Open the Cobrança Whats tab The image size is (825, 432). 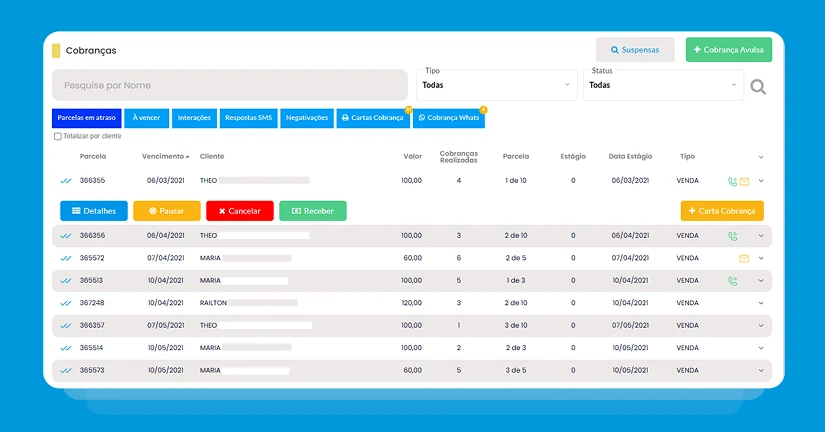pos(449,118)
